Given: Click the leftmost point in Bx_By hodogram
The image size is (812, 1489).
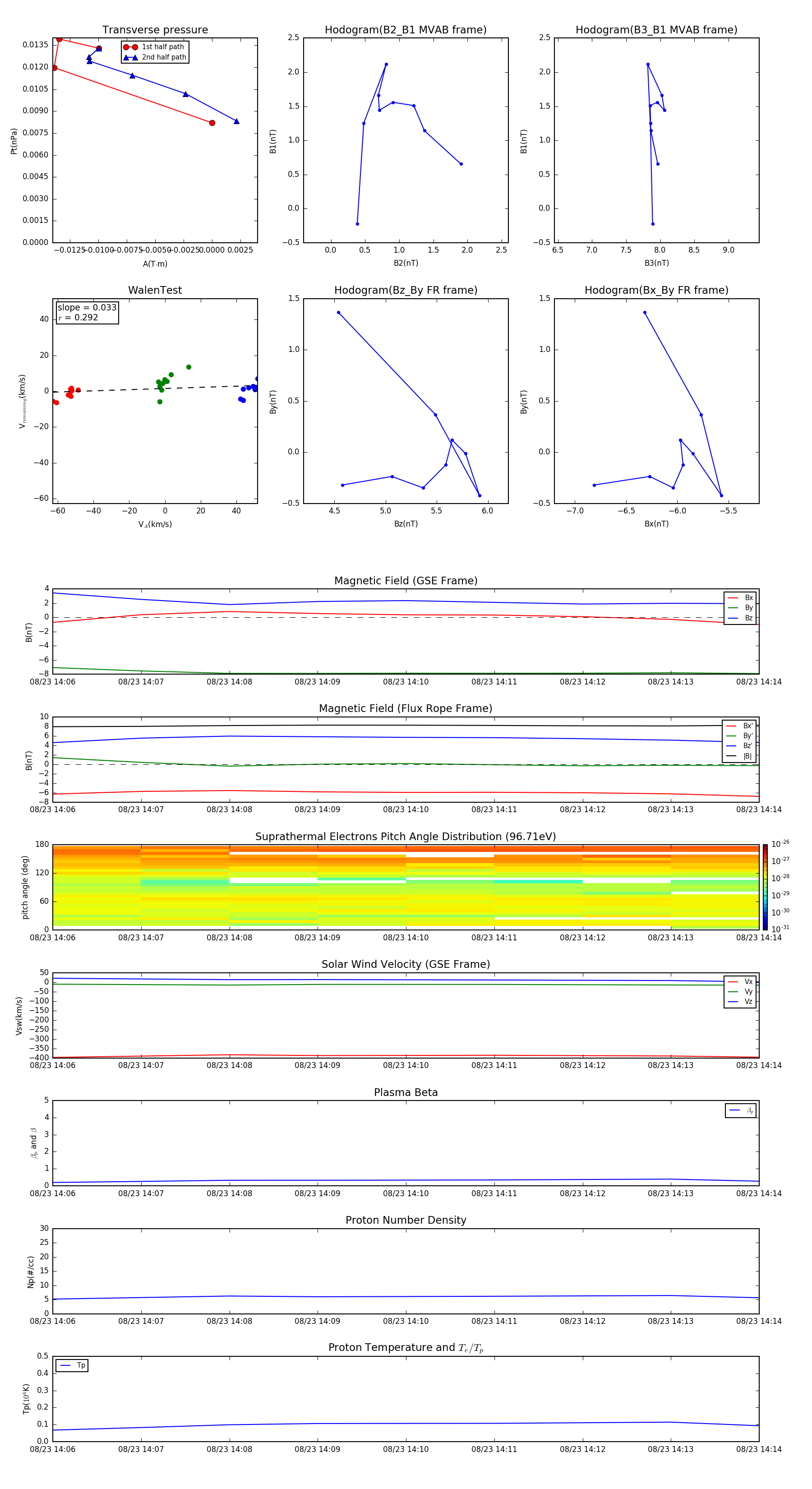Looking at the screenshot, I should point(594,485).
